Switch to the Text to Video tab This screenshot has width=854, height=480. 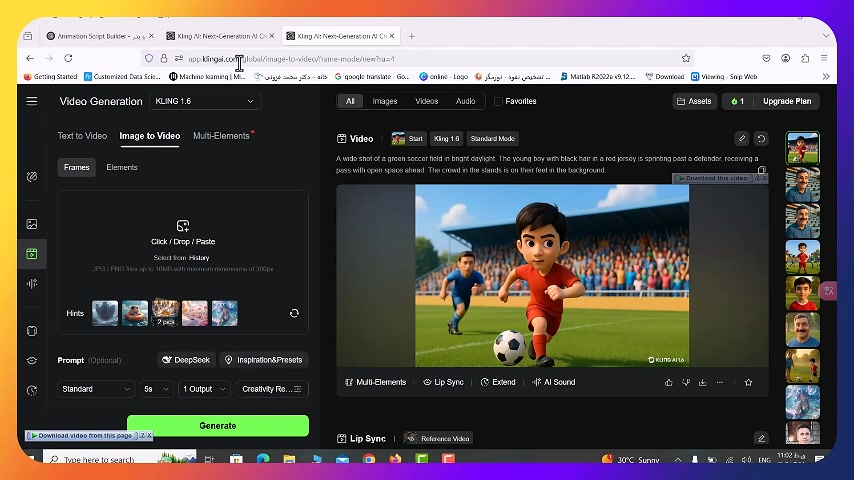click(82, 136)
